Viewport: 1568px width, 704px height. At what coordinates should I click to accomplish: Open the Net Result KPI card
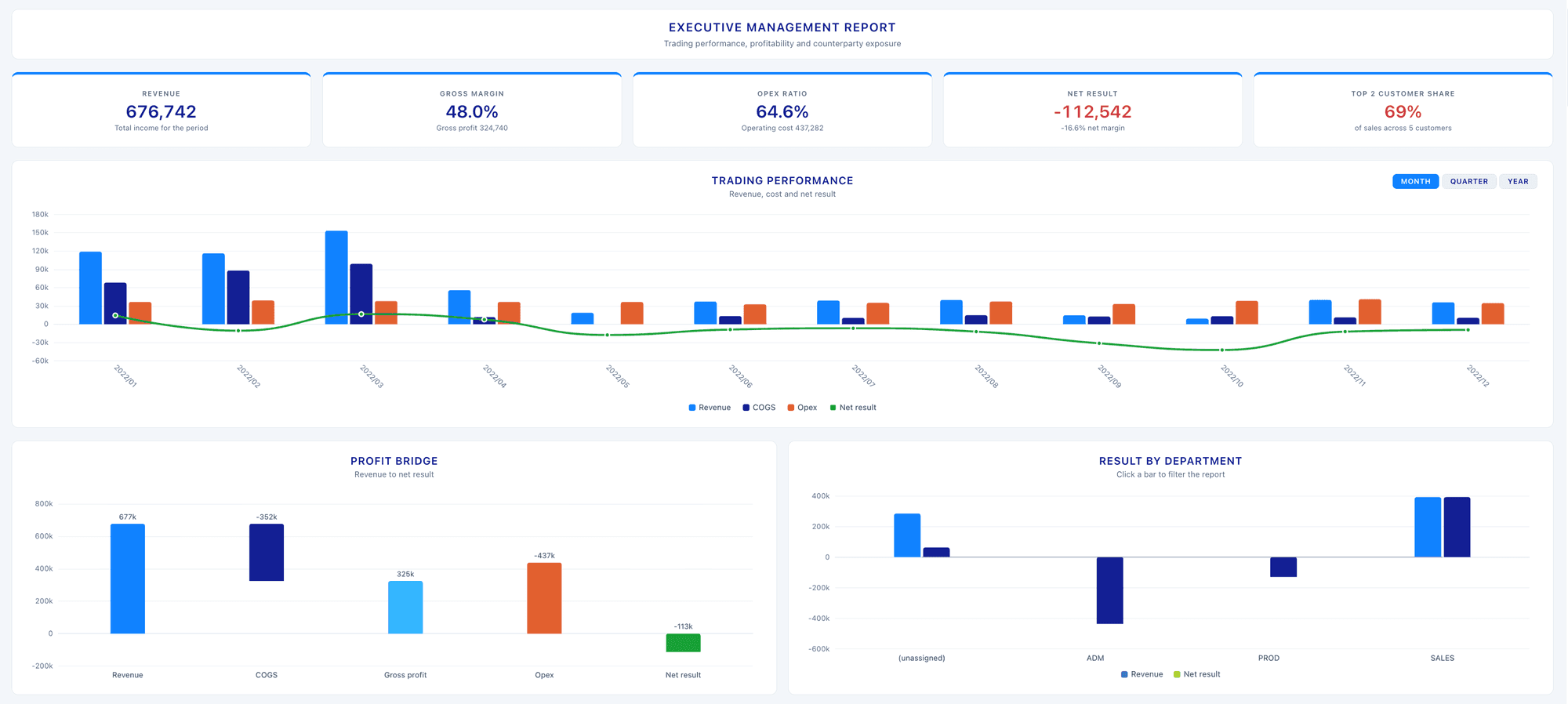pos(1092,110)
